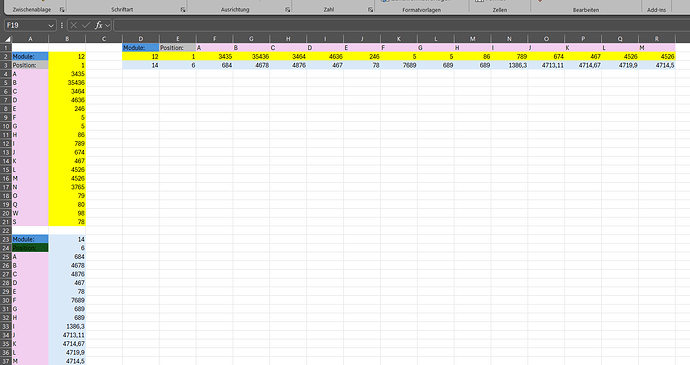690x365 pixels.
Task: Open the Zwischenablage dialog launcher
Action: (62, 10)
